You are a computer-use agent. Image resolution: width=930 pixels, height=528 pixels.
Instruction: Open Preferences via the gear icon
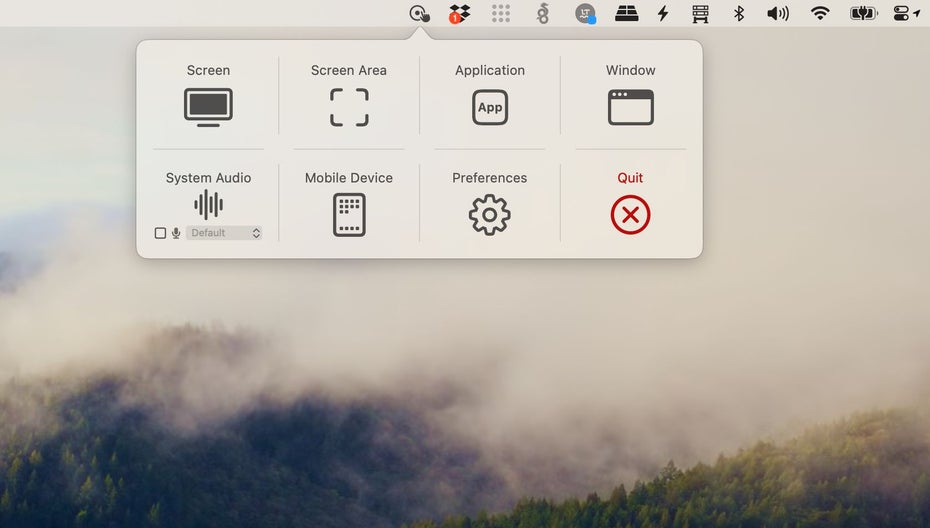490,214
